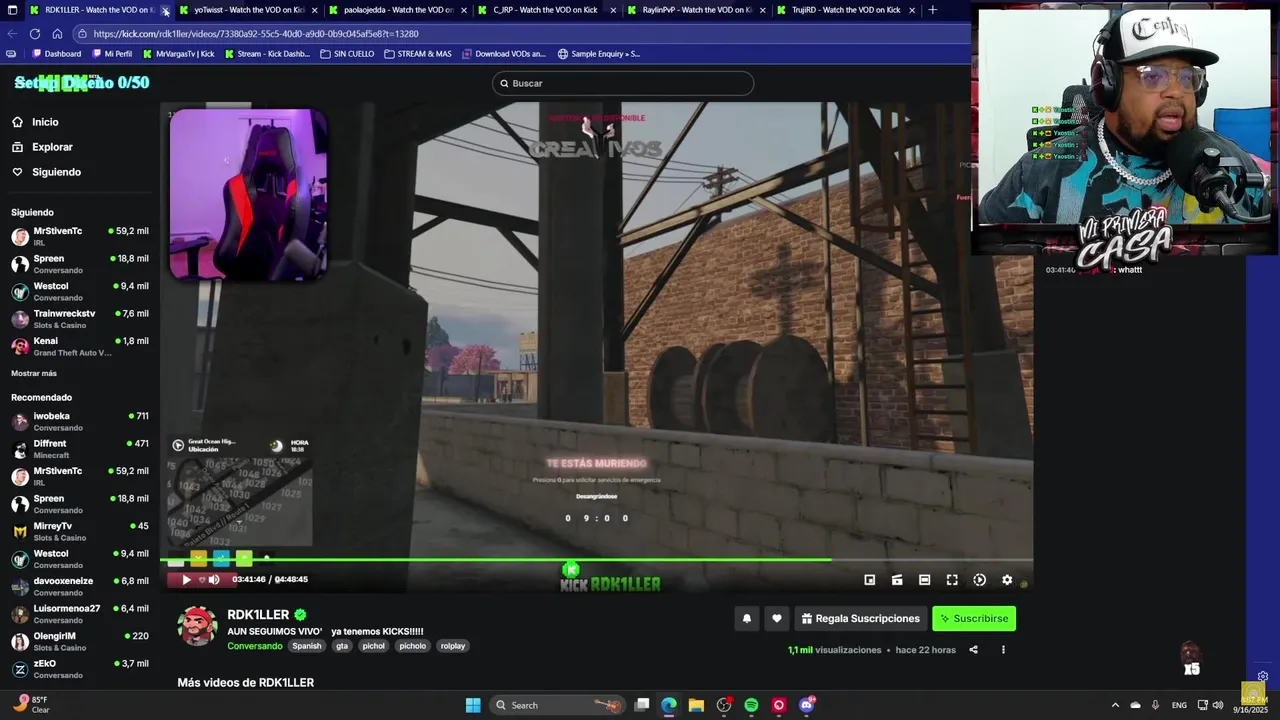Toggle fullscreen in video player
1280x720 pixels.
point(952,580)
